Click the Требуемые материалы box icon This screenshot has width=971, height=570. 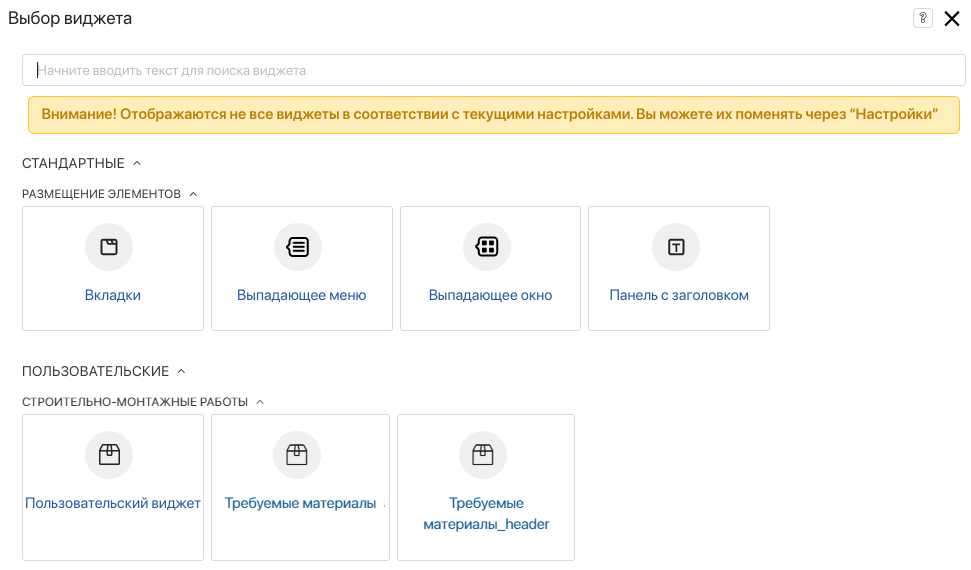click(297, 455)
